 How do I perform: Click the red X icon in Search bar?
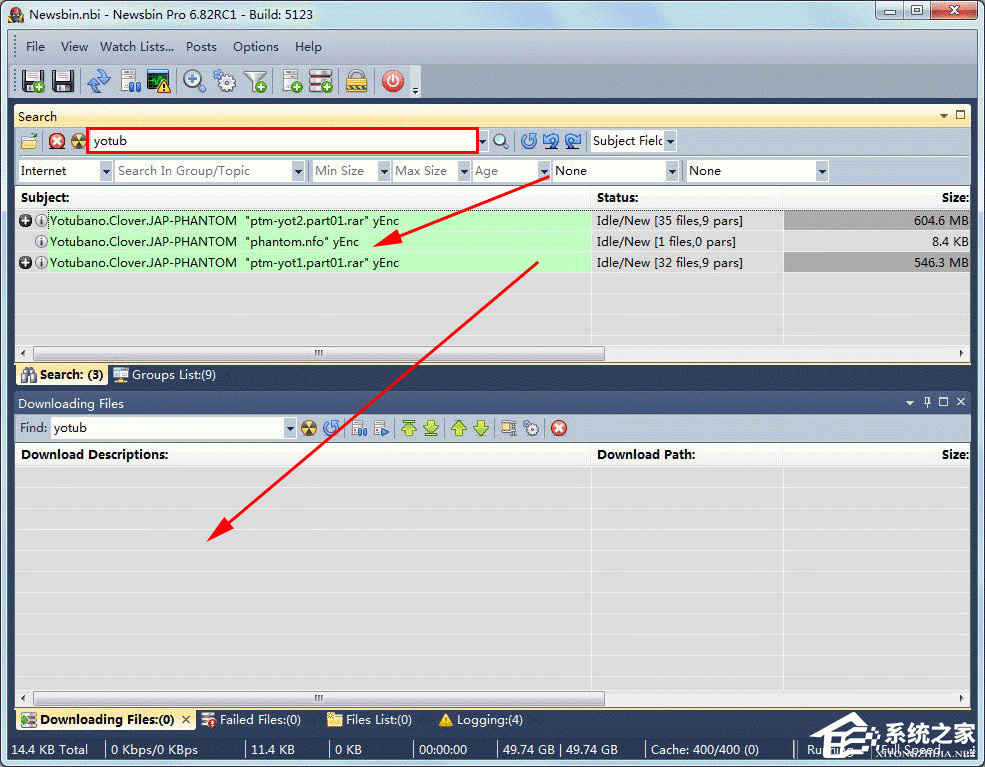[x=57, y=141]
